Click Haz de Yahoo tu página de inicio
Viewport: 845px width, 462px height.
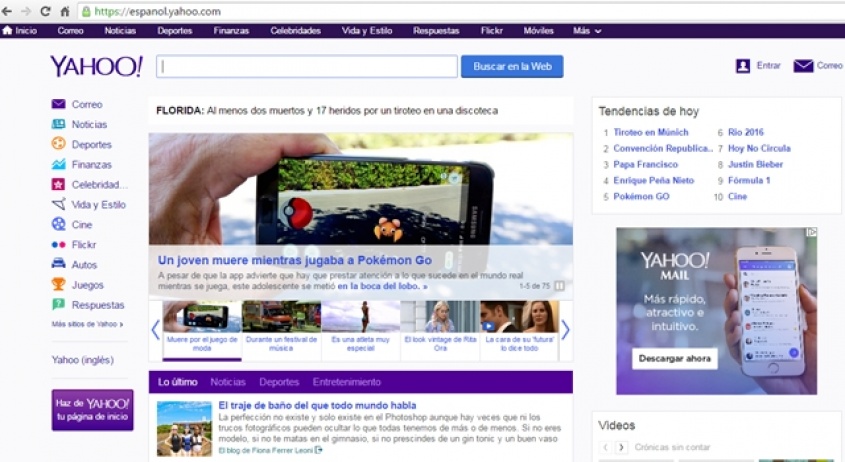pyautogui.click(x=93, y=410)
